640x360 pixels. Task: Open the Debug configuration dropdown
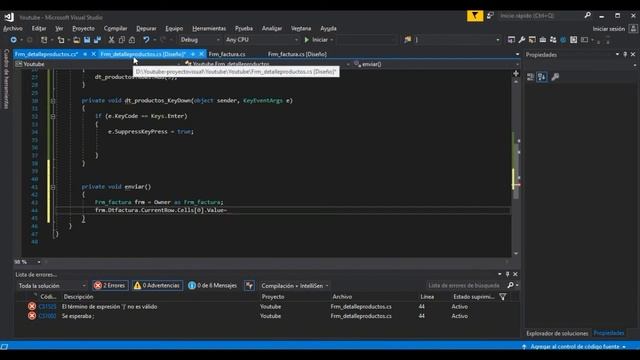click(x=200, y=40)
